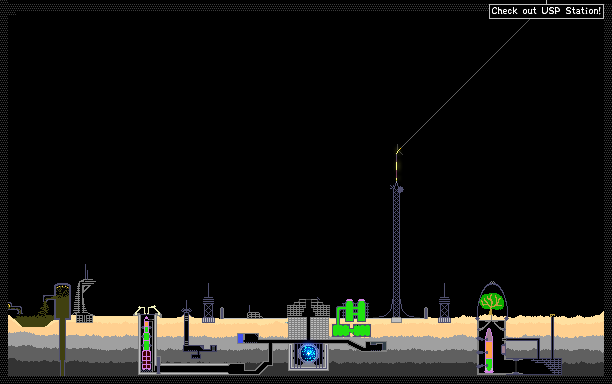This screenshot has height=384, width=612.
Task: Click the glowing blue reactor orb
Action: pyautogui.click(x=308, y=353)
